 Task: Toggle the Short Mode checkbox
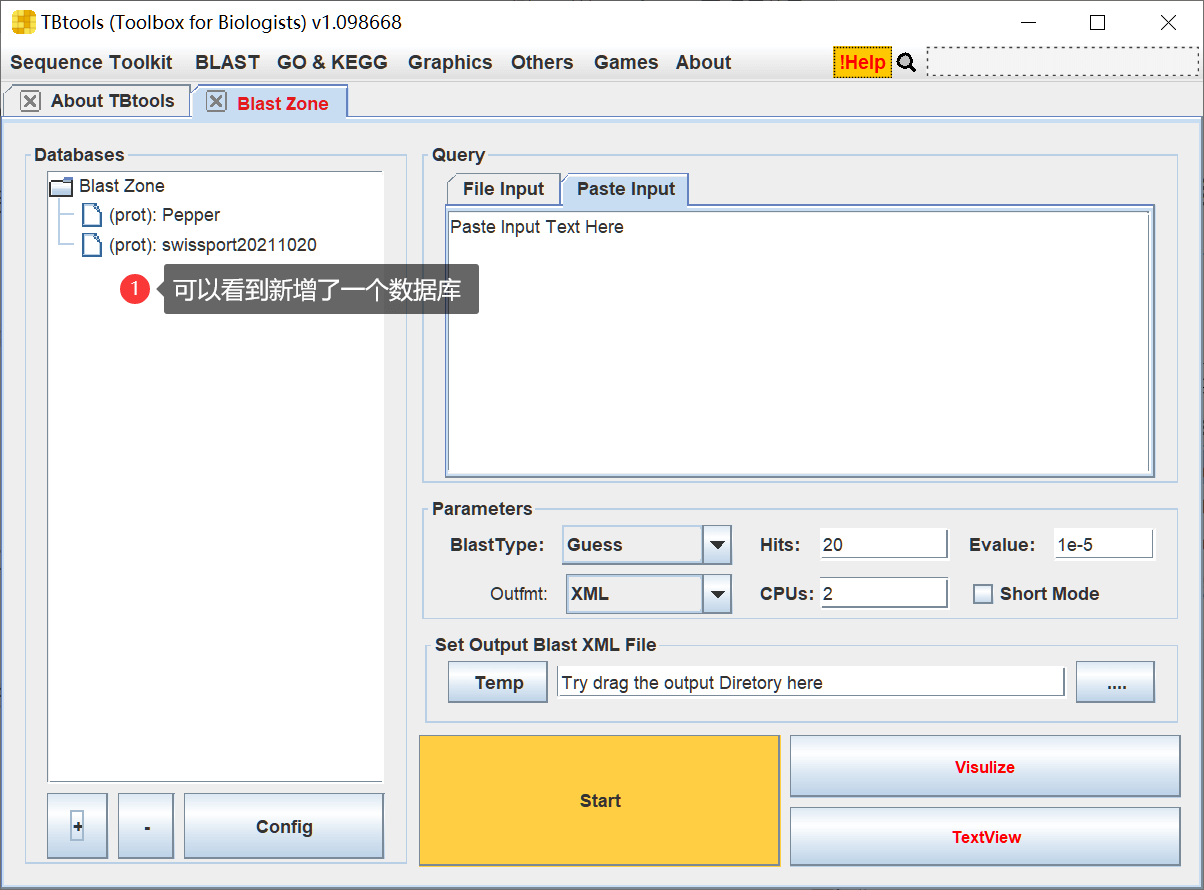pyautogui.click(x=983, y=594)
